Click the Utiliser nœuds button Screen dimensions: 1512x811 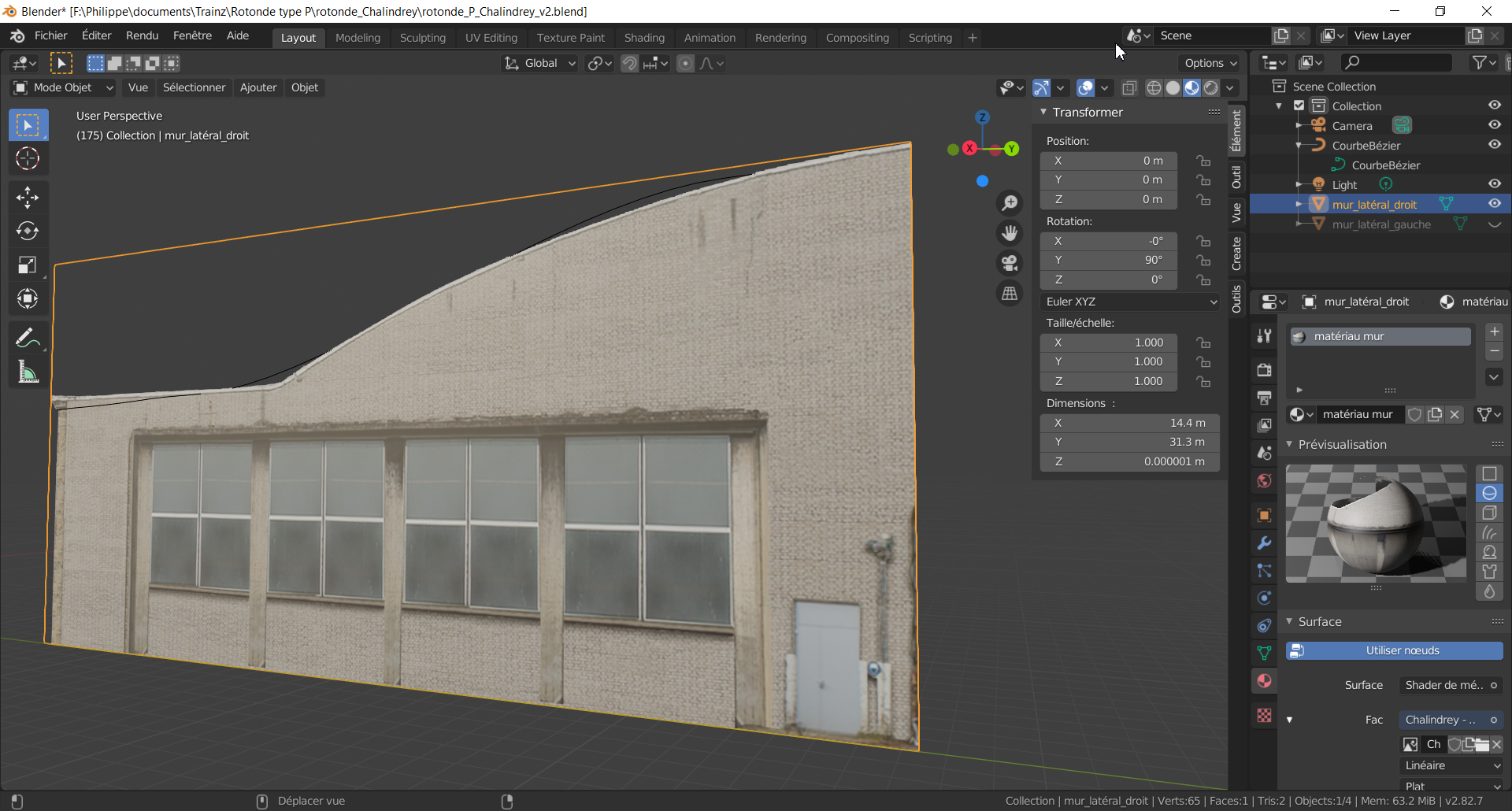coord(1394,650)
